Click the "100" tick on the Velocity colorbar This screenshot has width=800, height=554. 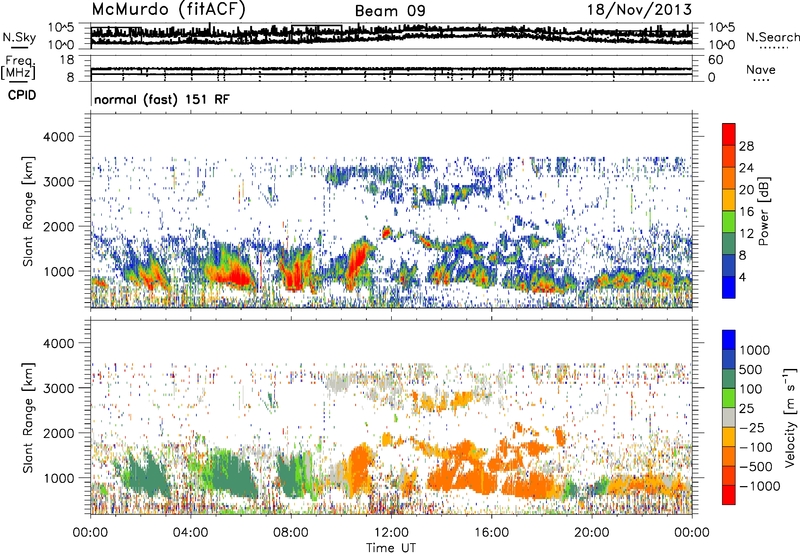[x=750, y=389]
